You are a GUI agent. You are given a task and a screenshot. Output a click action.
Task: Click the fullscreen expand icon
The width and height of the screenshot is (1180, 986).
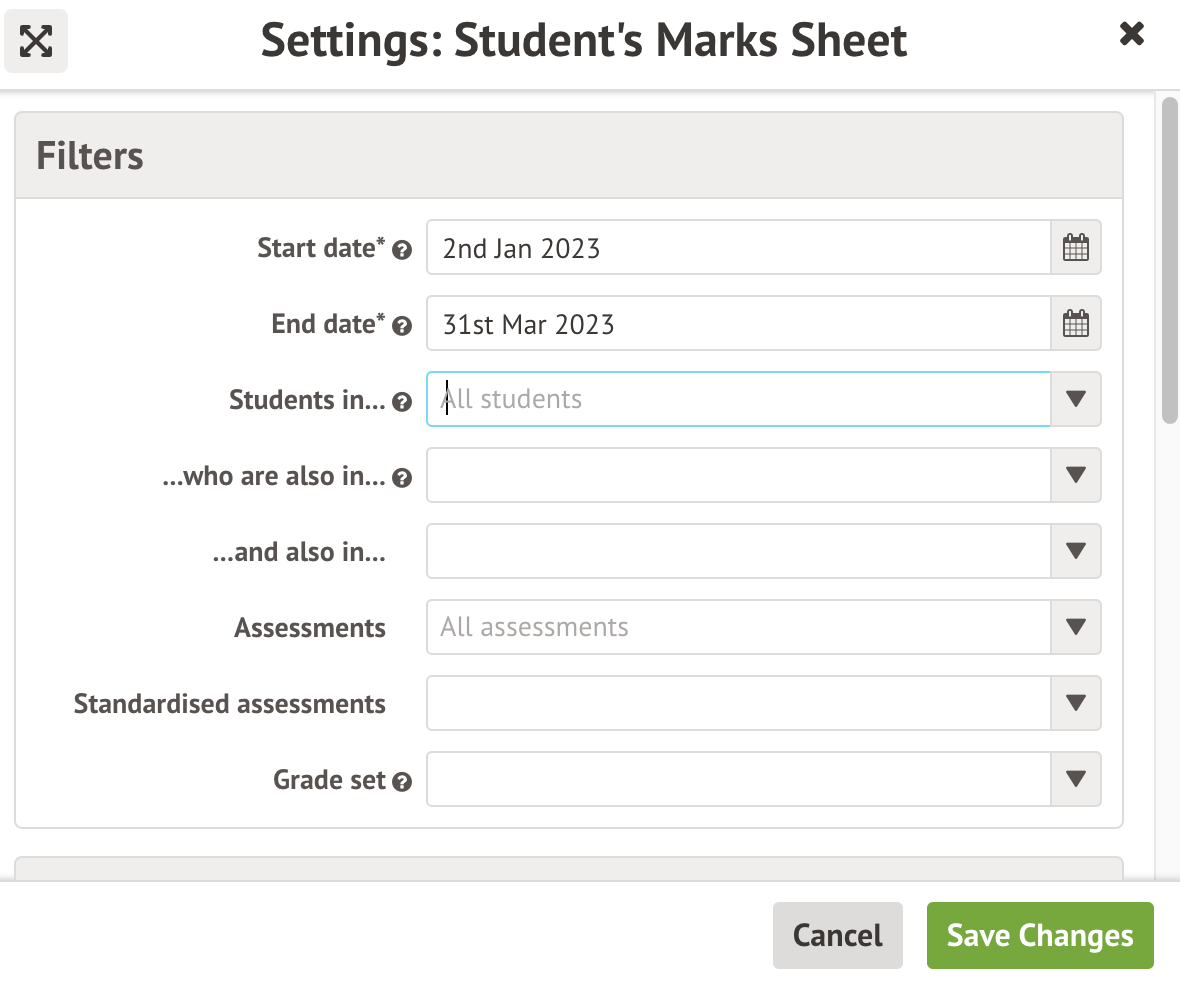(x=36, y=41)
